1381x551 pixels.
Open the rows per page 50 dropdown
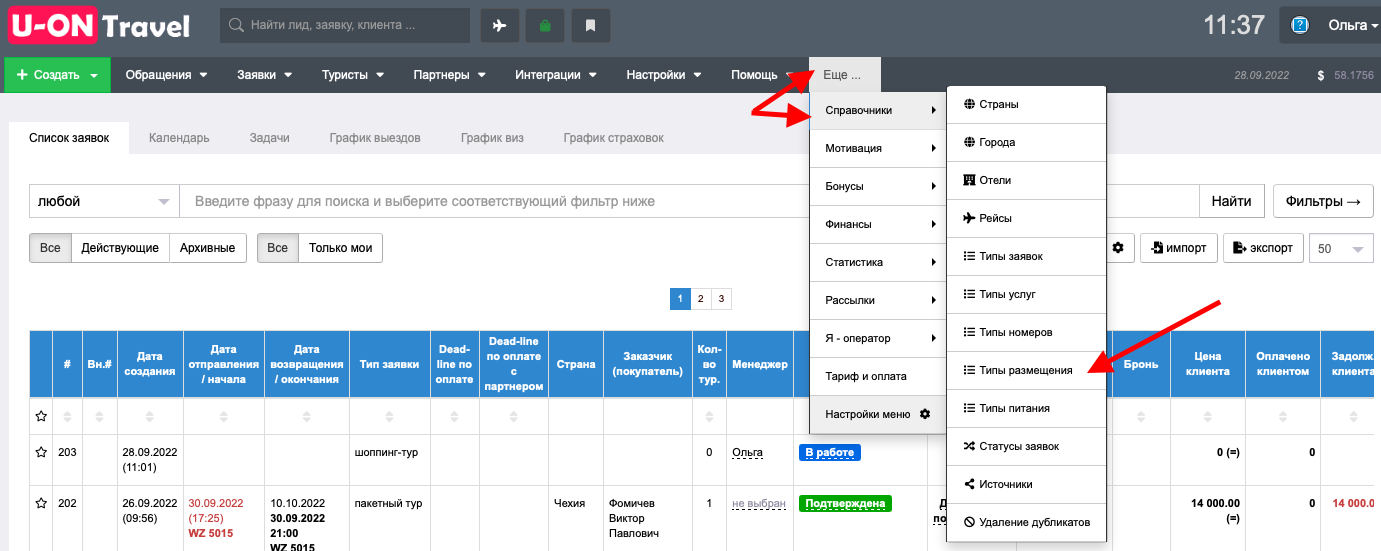pos(1342,249)
